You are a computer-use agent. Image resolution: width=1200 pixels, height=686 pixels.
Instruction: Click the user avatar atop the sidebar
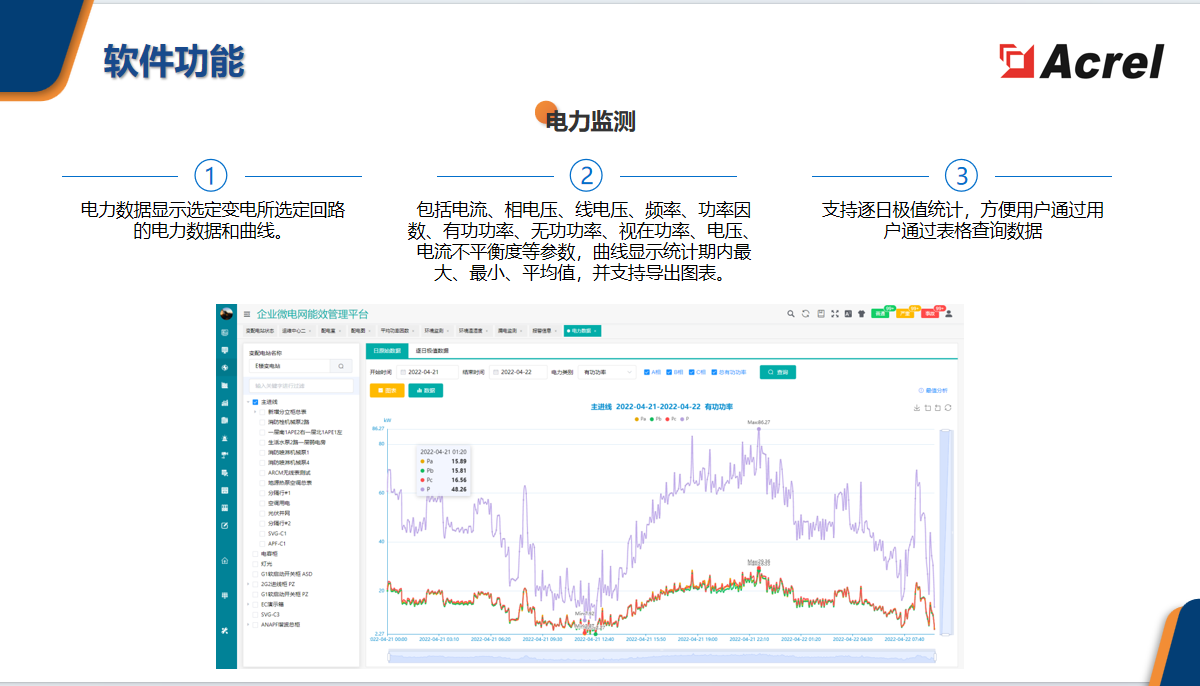(226, 313)
